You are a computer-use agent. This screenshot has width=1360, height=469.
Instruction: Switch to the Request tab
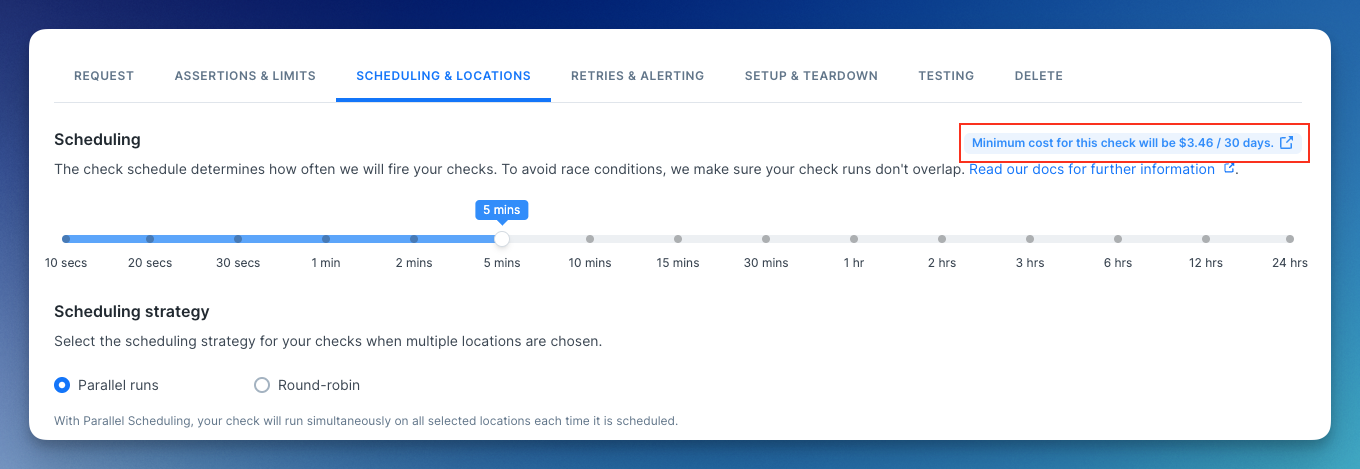point(104,76)
